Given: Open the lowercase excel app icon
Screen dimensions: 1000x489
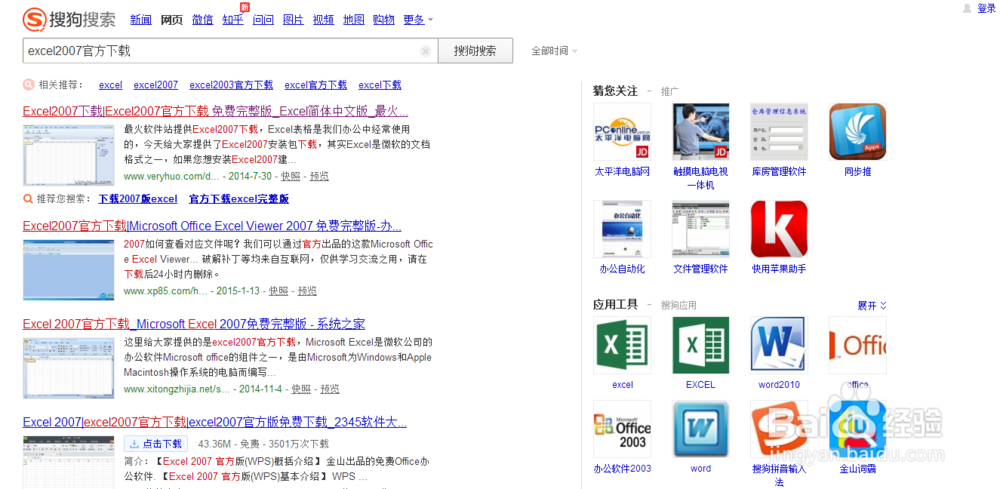Looking at the screenshot, I should coord(622,345).
